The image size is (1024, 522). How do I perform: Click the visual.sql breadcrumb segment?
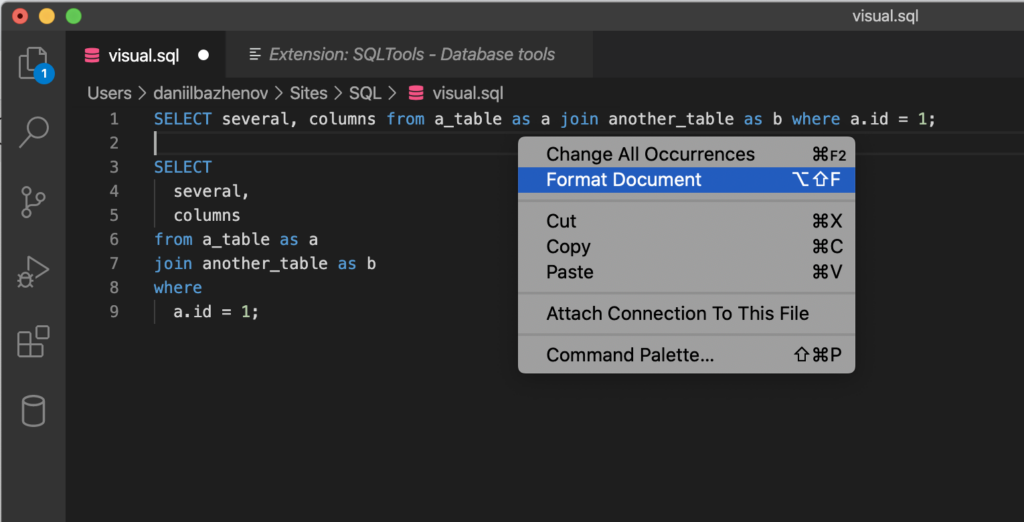(468, 93)
